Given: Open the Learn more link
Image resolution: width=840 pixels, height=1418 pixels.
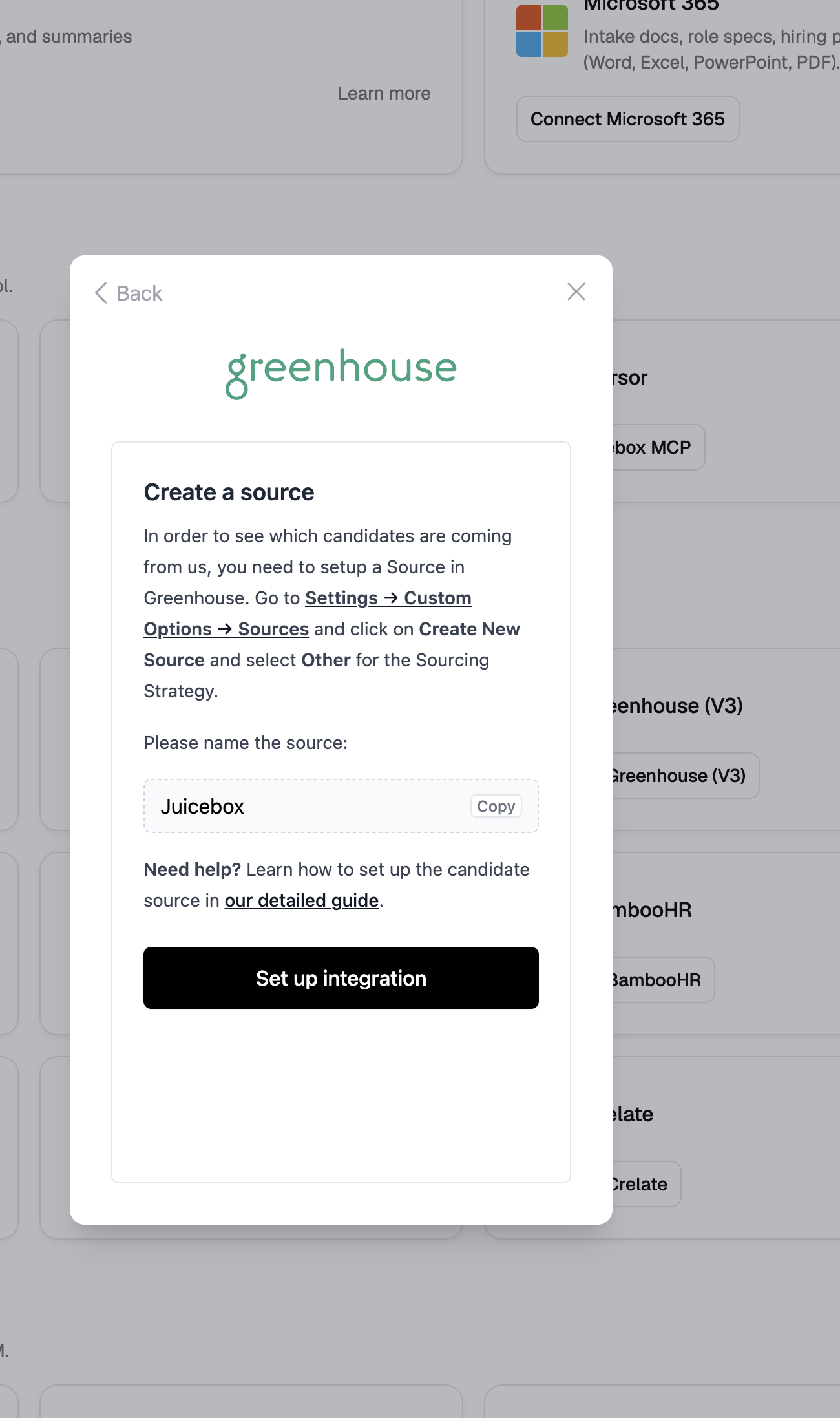Looking at the screenshot, I should 384,93.
